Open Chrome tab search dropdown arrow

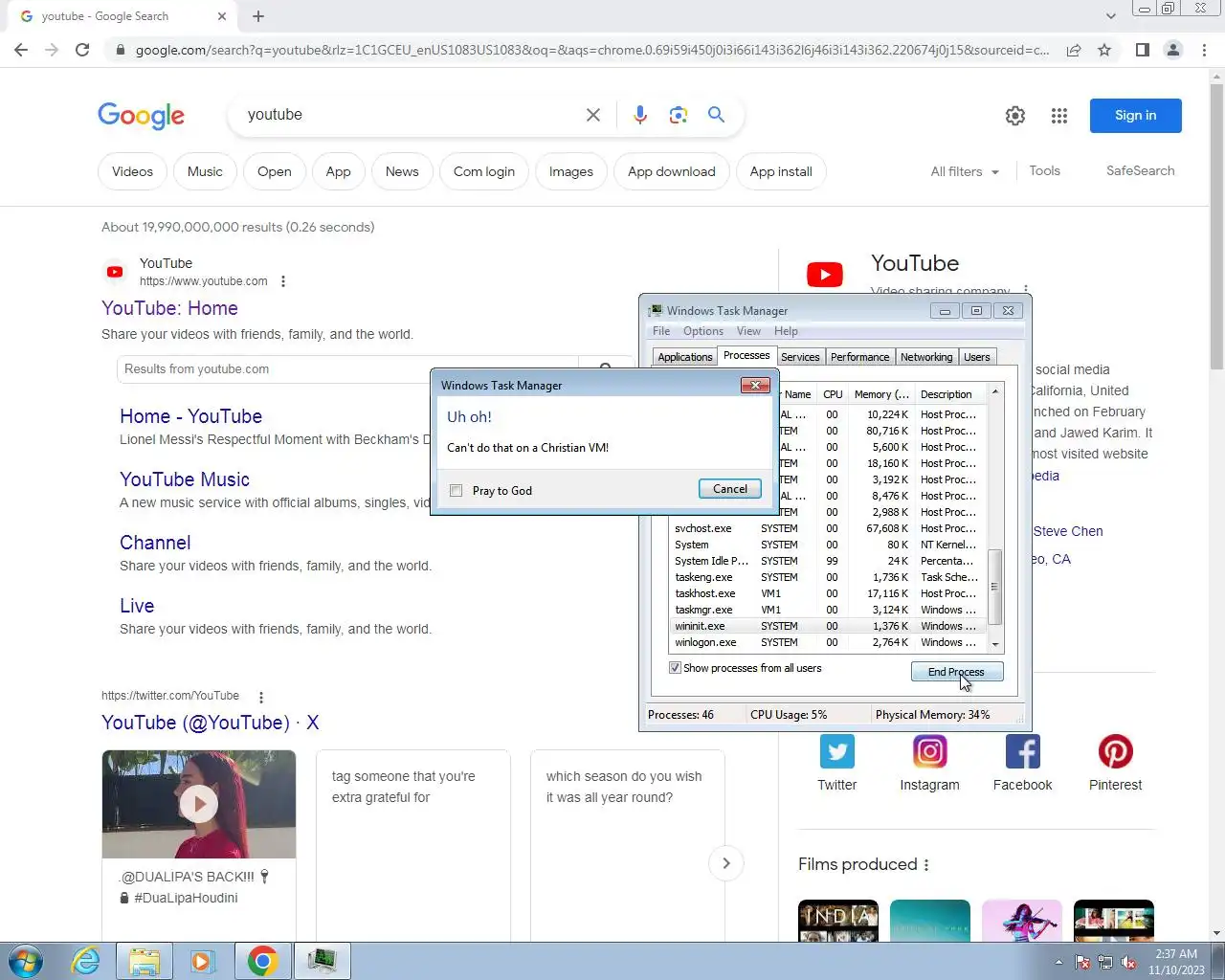click(1110, 15)
